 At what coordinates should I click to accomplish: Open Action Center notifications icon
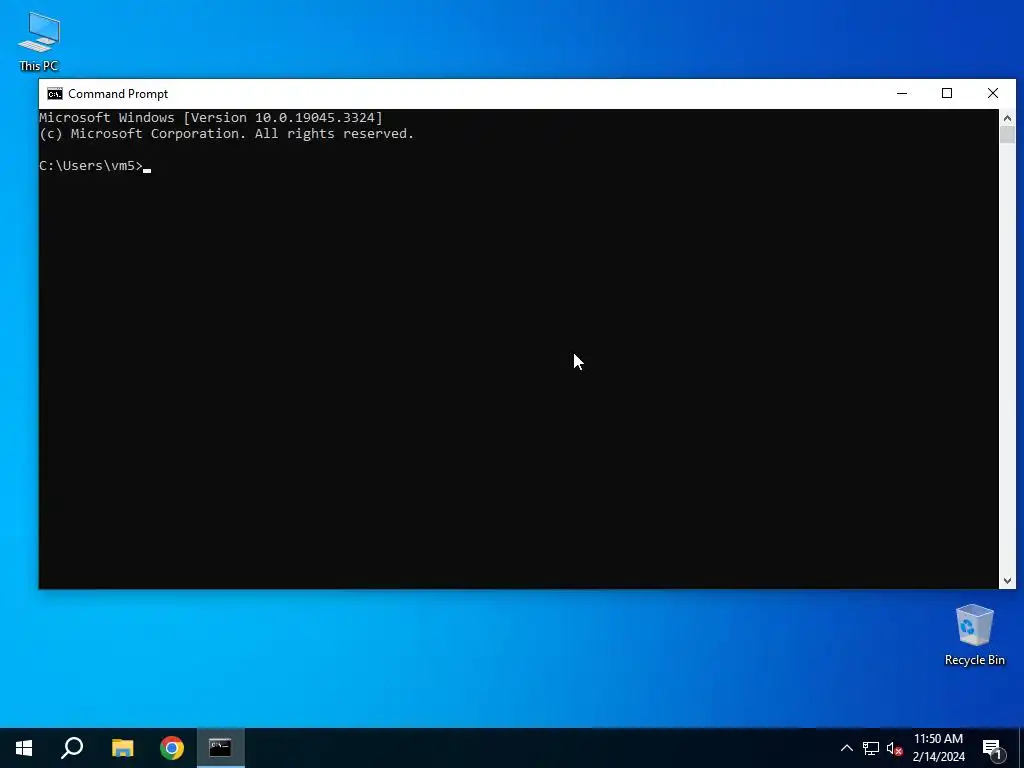[x=993, y=748]
